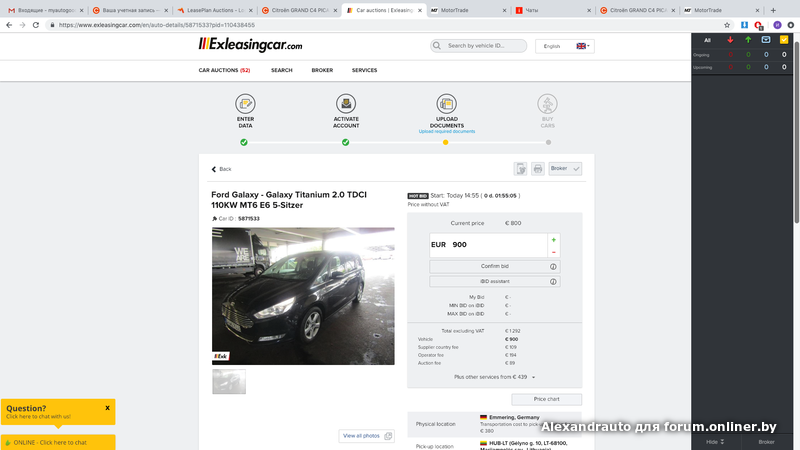Decrease bid with the red minus

click(554, 252)
